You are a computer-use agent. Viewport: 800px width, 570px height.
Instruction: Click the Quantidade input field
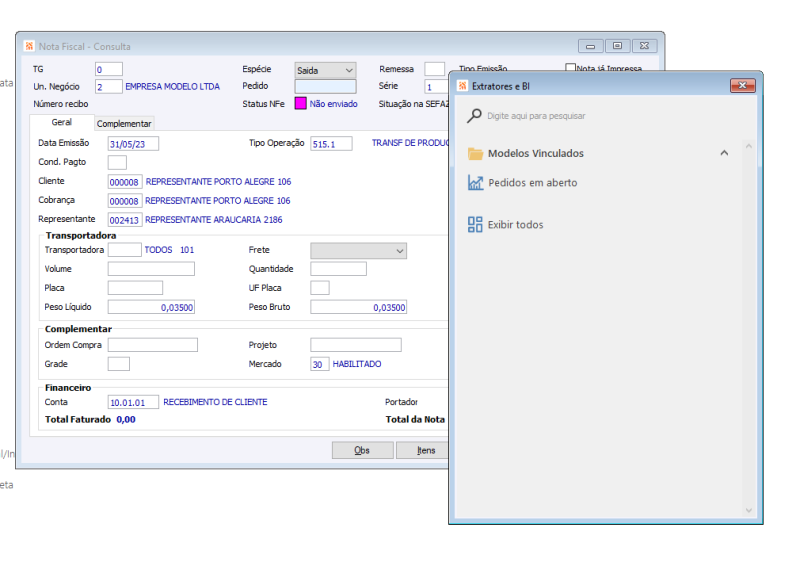tap(338, 269)
